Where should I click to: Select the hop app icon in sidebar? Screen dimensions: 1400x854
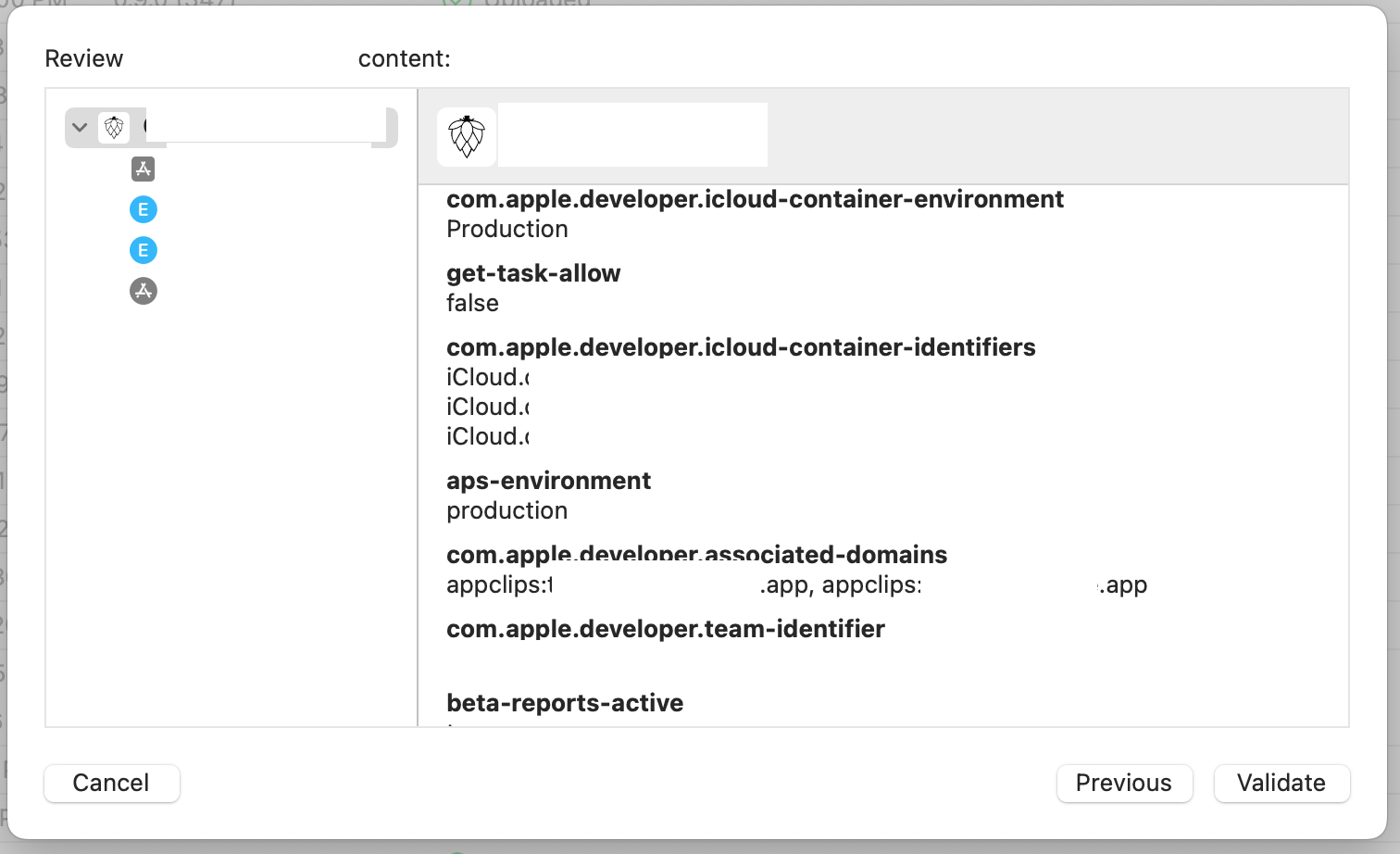pyautogui.click(x=114, y=128)
